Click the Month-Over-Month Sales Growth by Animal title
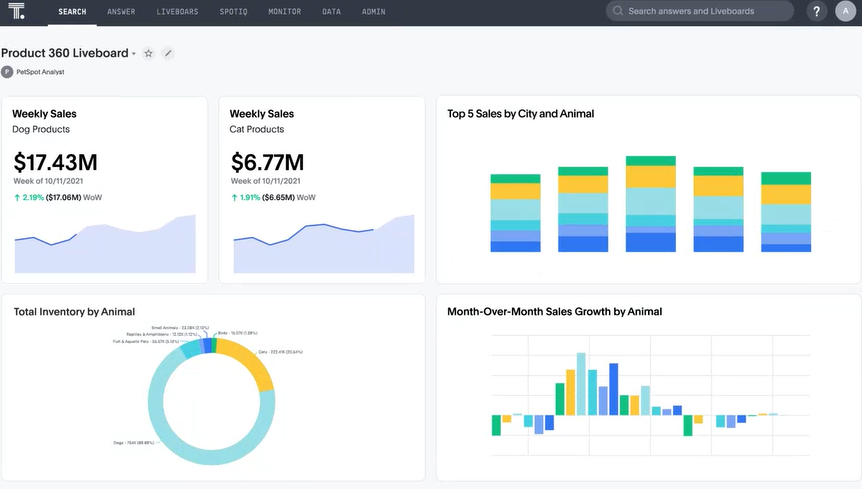The height and width of the screenshot is (489, 862). click(554, 312)
